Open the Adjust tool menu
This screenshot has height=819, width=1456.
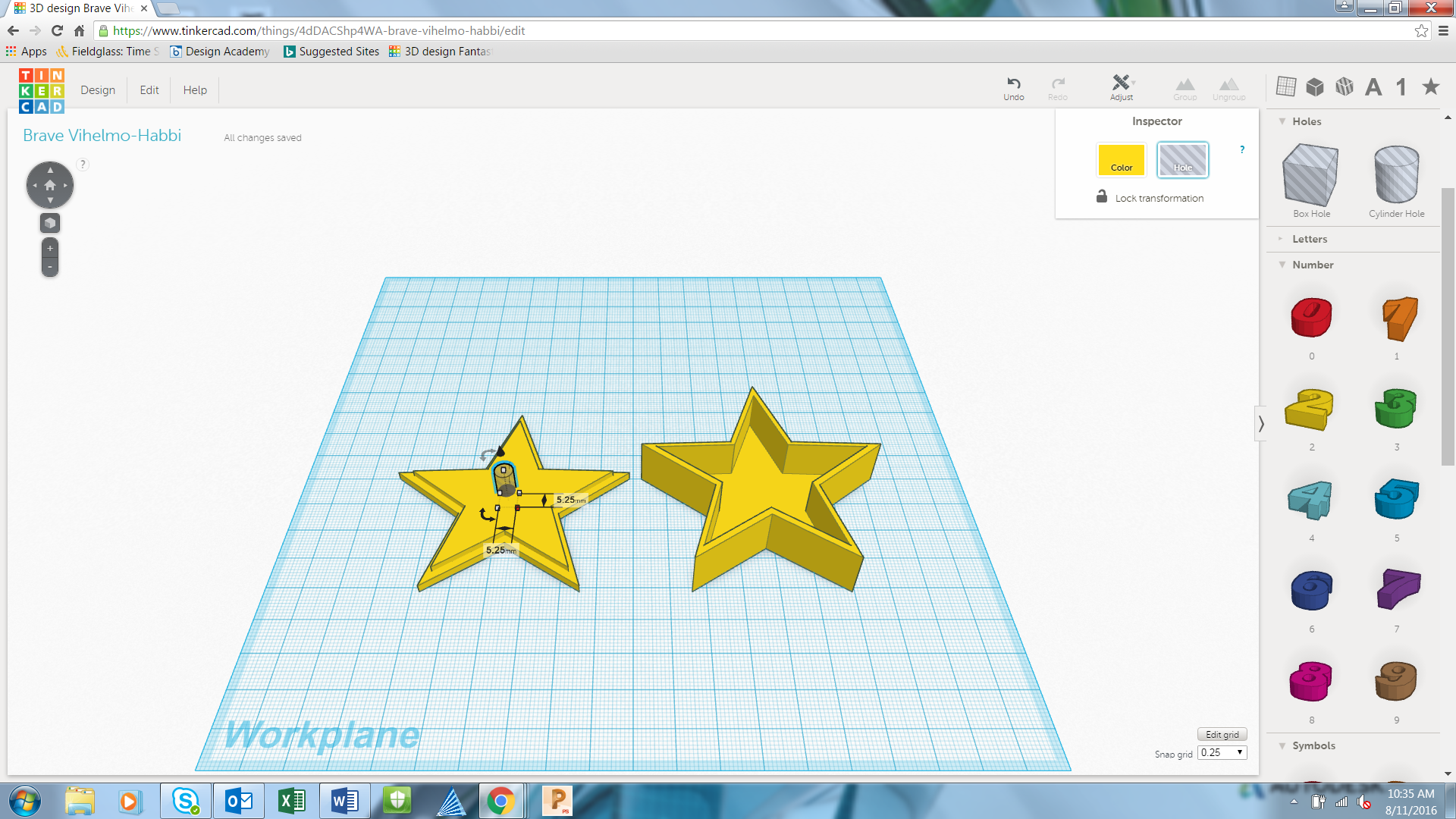(1122, 87)
